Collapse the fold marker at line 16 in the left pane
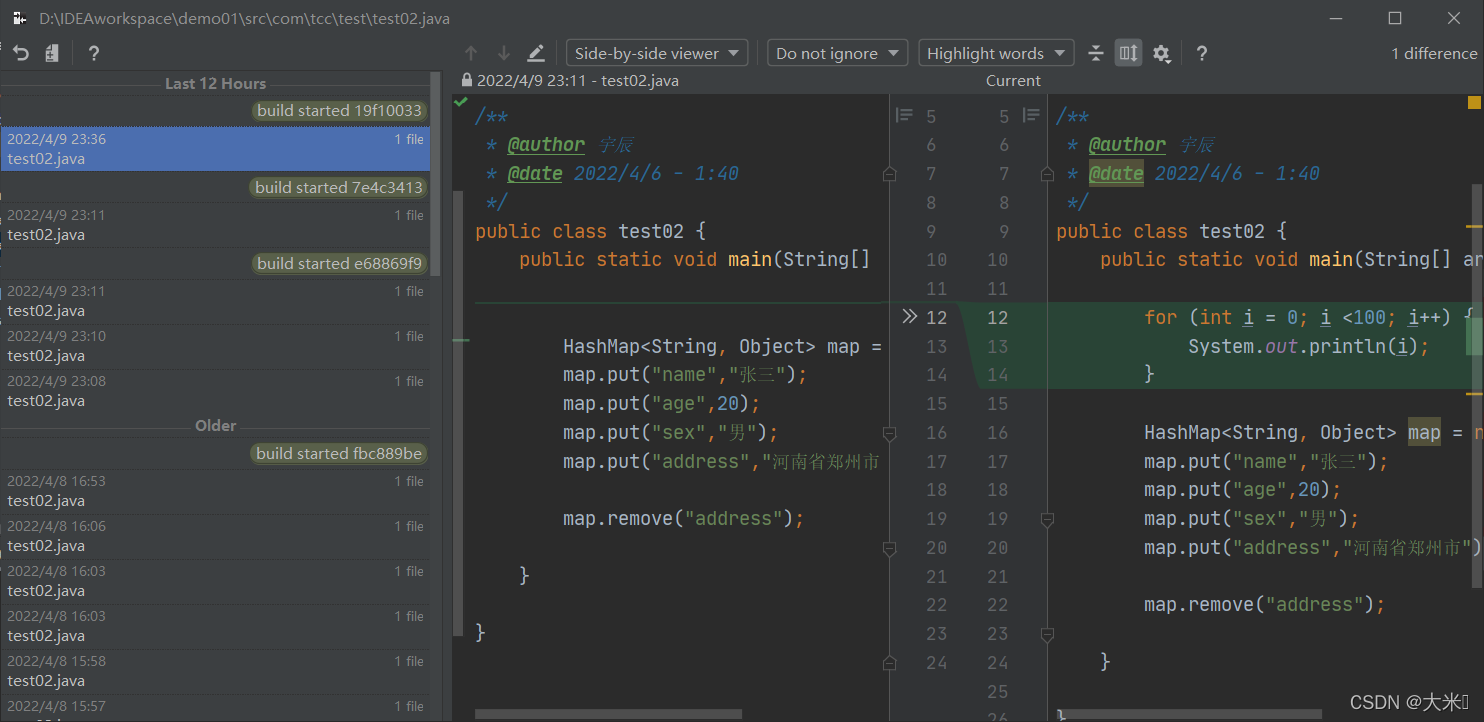The image size is (1484, 722). tap(889, 433)
